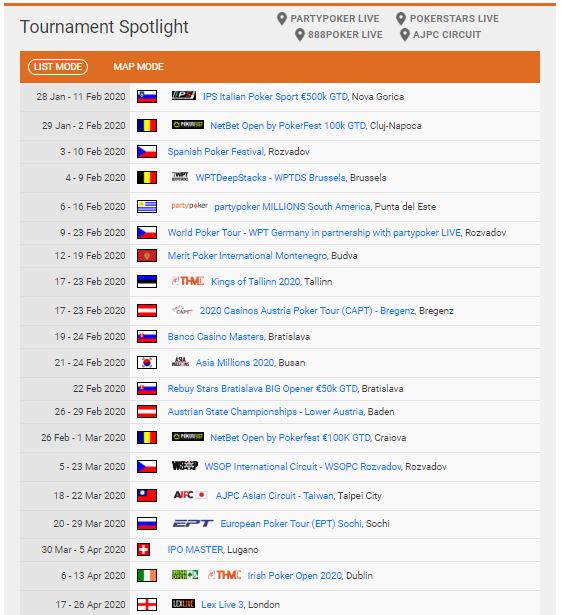Open 888POKER LIVE filter link
The height and width of the screenshot is (615, 561).
point(345,35)
